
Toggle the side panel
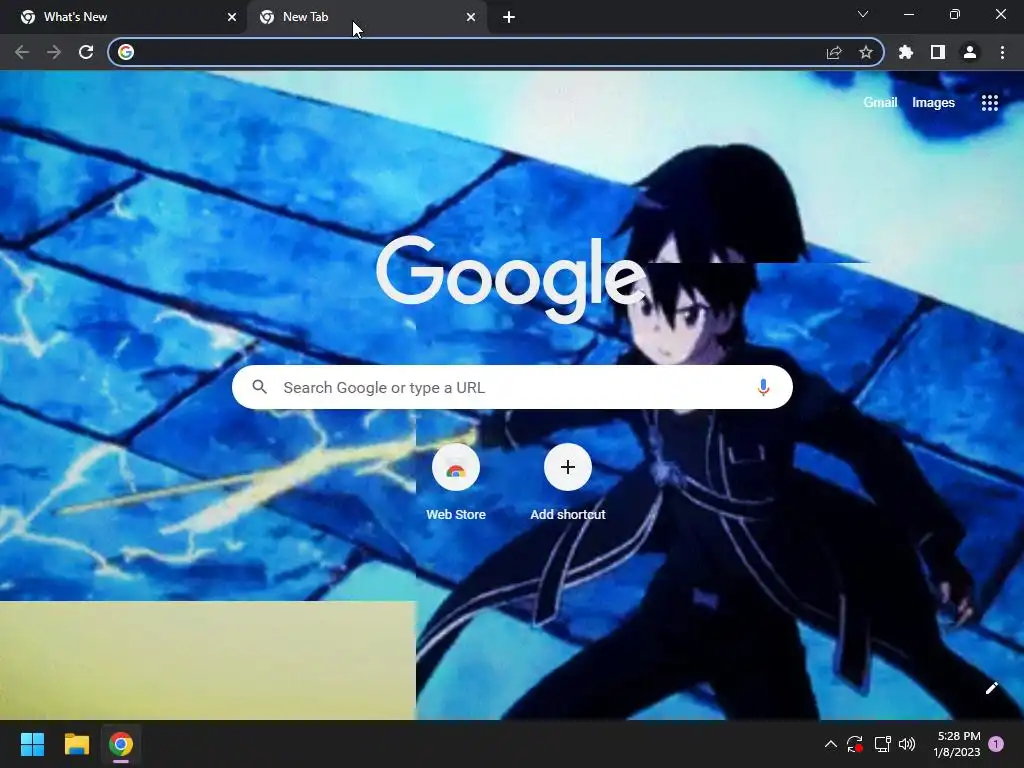pyautogui.click(x=938, y=52)
